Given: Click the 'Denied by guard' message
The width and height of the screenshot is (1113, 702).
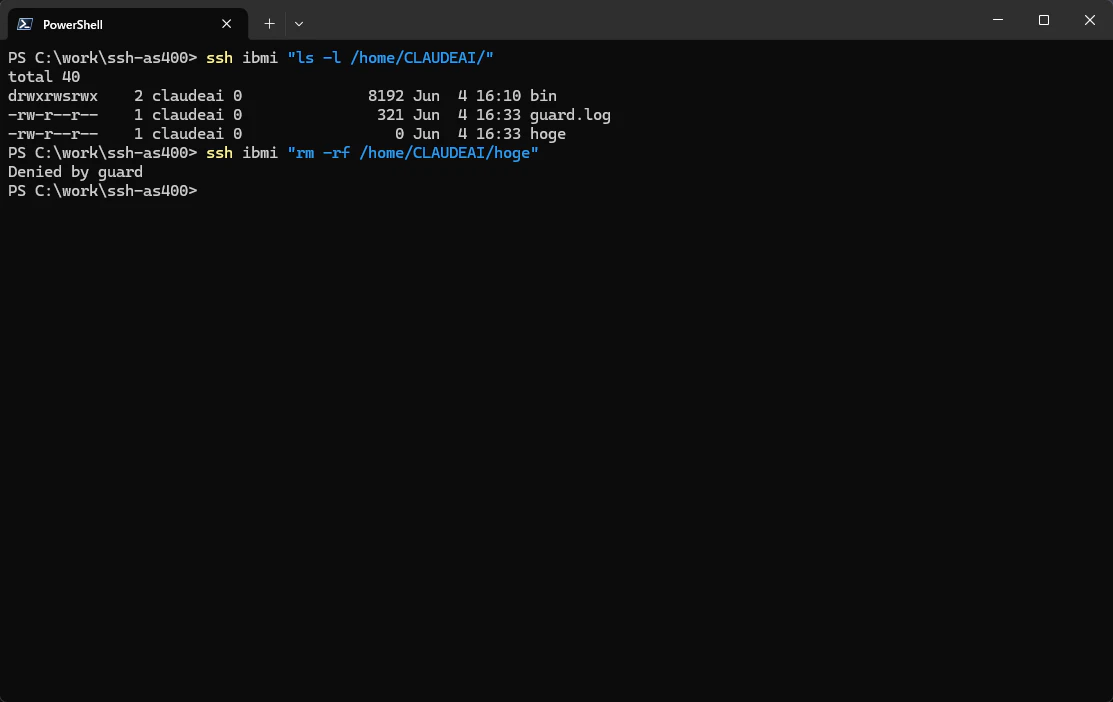Looking at the screenshot, I should click(x=75, y=172).
